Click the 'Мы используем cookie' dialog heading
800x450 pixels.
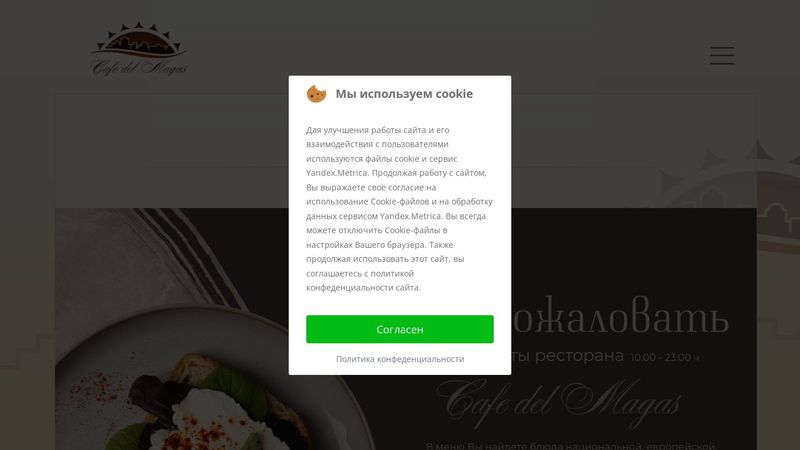point(404,94)
